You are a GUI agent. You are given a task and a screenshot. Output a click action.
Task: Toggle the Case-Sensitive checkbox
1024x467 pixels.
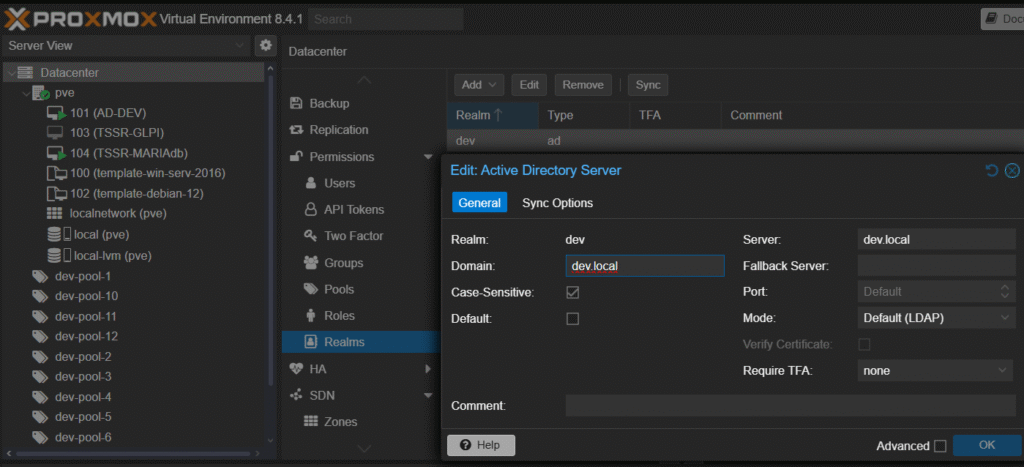click(x=573, y=292)
